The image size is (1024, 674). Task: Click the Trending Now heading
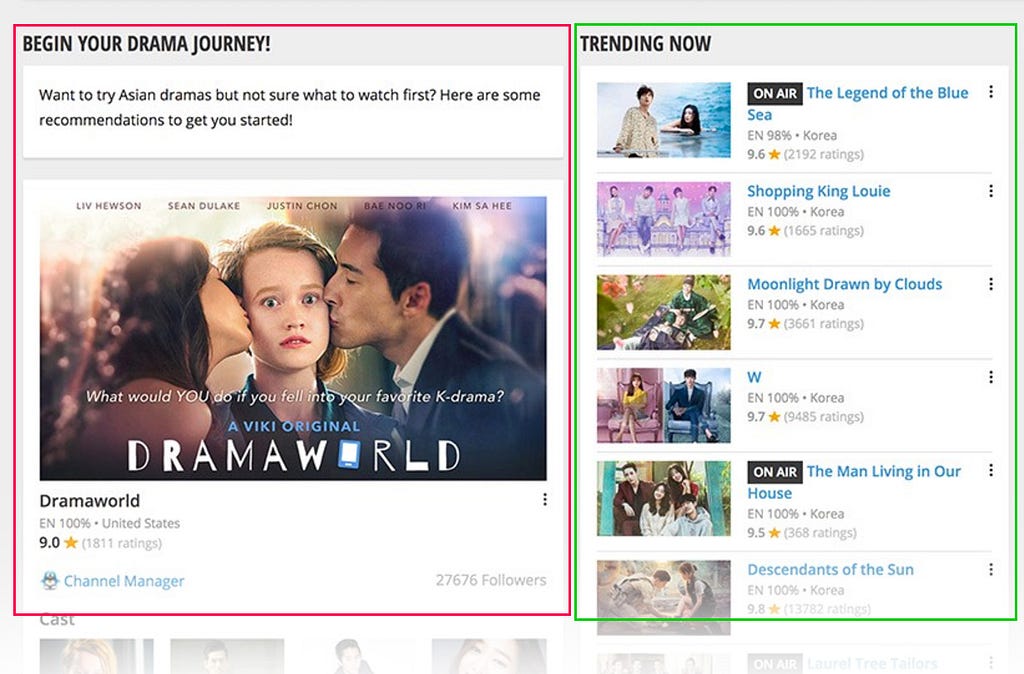645,44
